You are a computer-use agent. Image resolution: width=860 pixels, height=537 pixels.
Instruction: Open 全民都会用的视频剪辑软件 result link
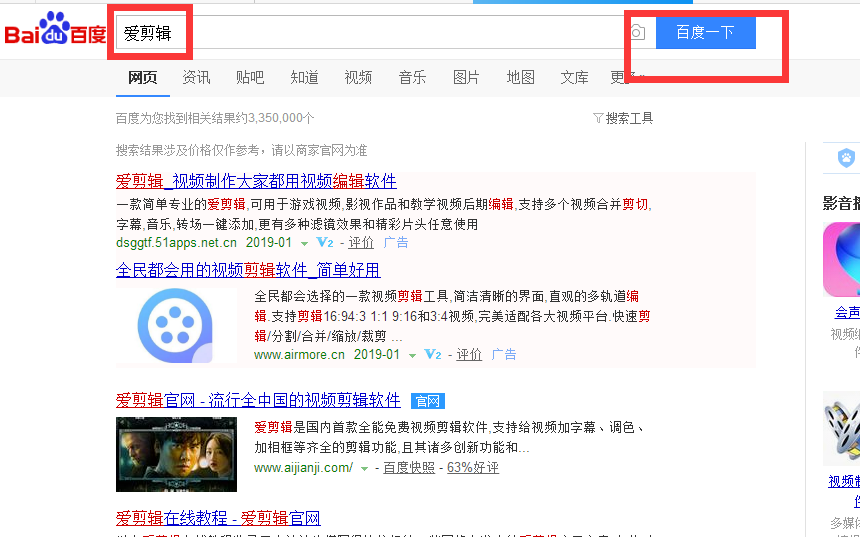click(x=247, y=270)
